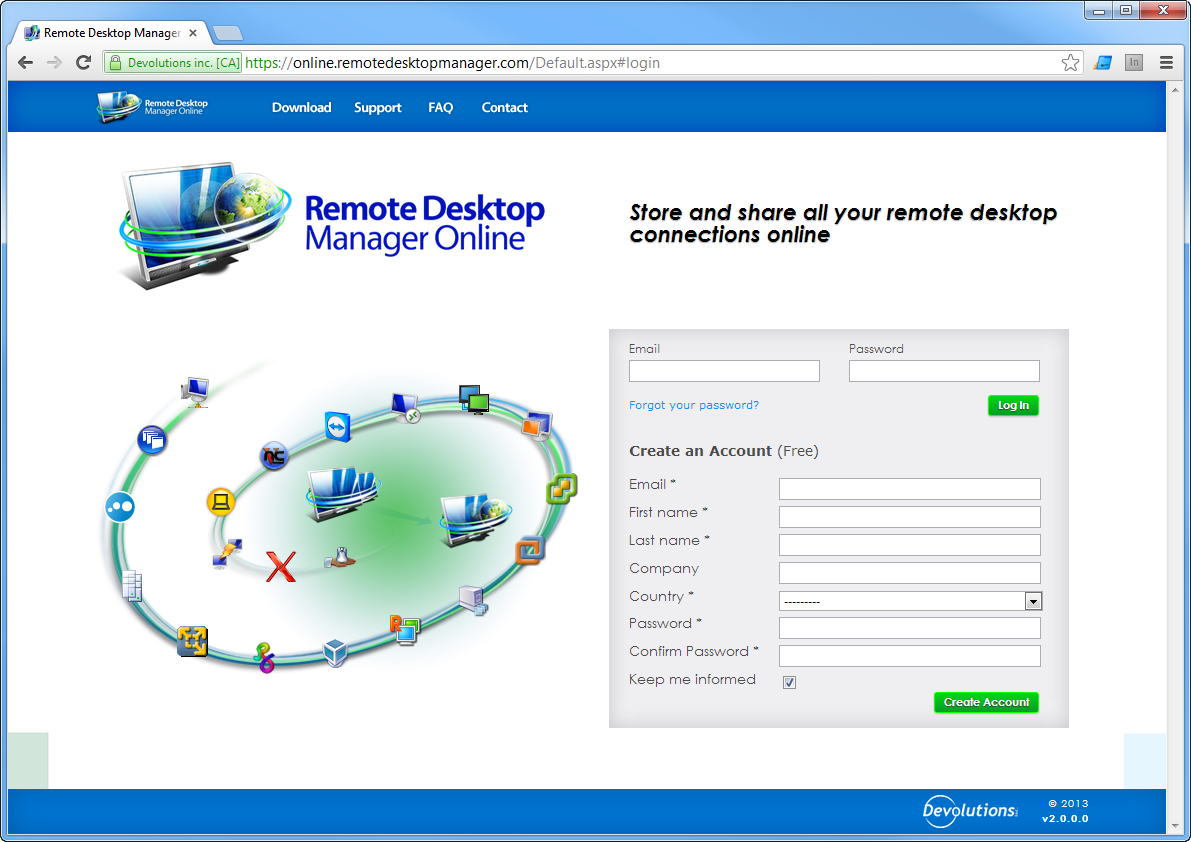Viewport: 1191px width, 842px height.
Task: Click the "v2.0.0.0" version text in the footer
Action: coord(1065,819)
